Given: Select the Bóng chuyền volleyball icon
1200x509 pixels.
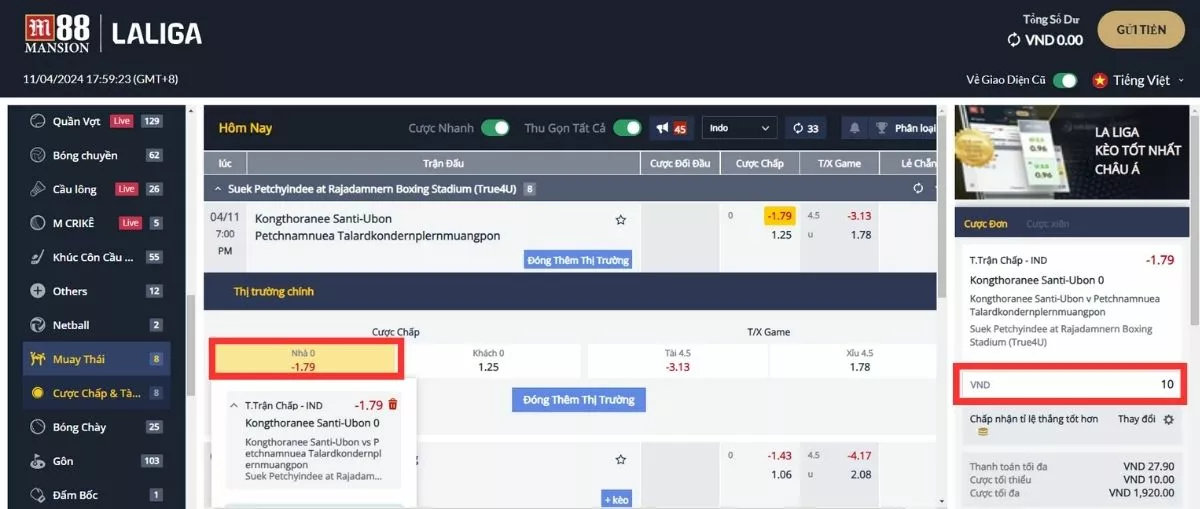Looking at the screenshot, I should point(38,155).
